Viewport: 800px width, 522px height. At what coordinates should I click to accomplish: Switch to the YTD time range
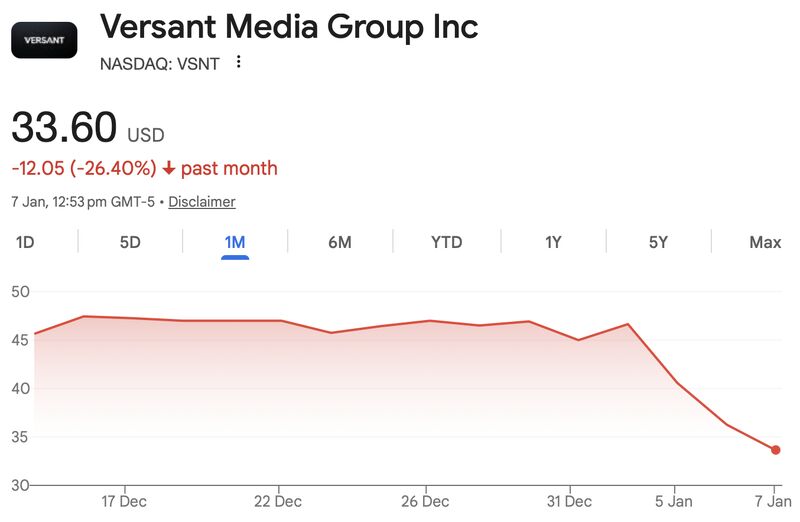[446, 242]
